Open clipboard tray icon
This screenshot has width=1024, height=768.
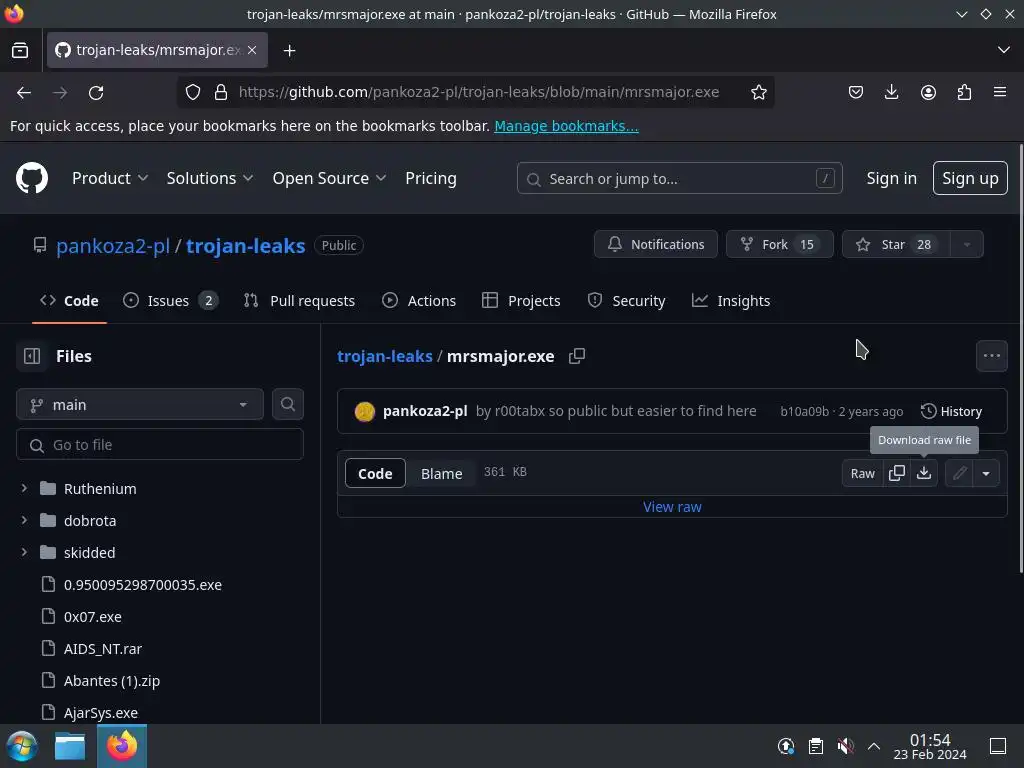pos(816,746)
